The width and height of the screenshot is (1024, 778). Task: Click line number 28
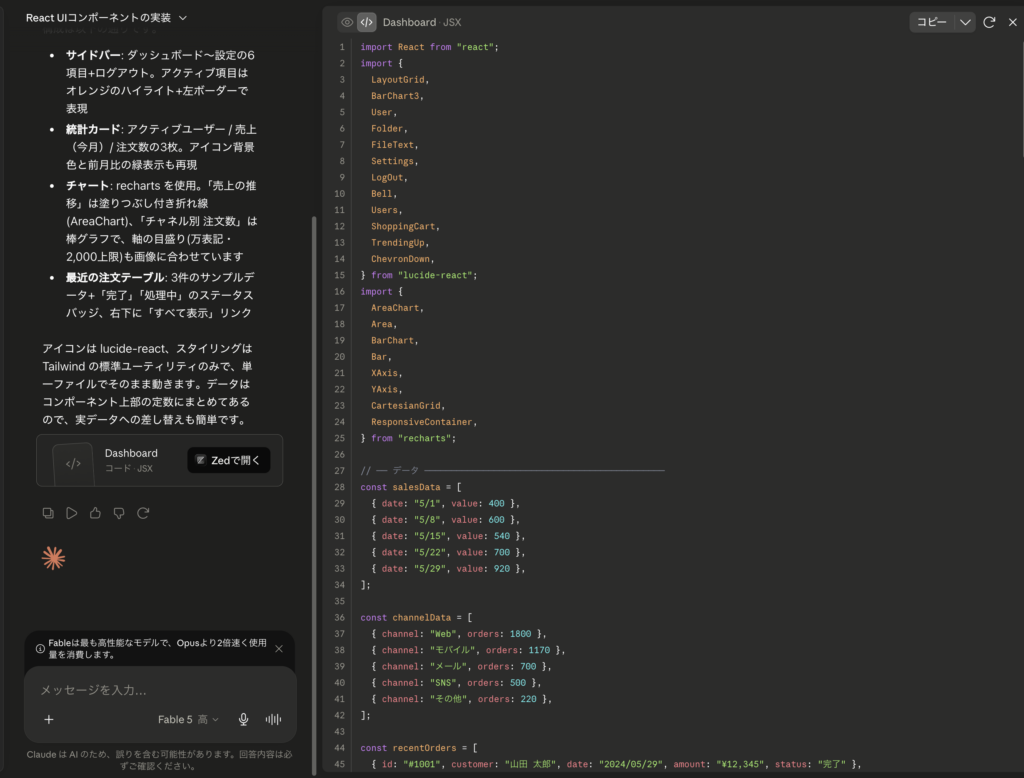340,487
